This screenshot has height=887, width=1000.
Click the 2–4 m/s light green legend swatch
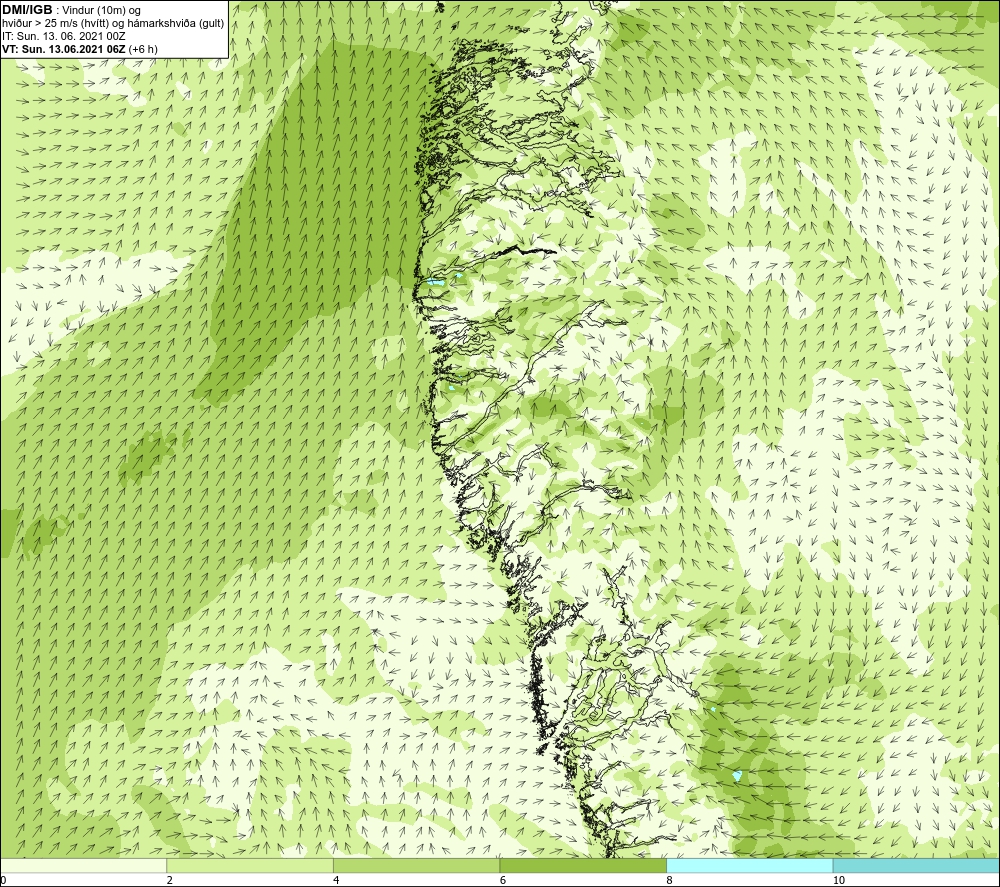click(250, 866)
